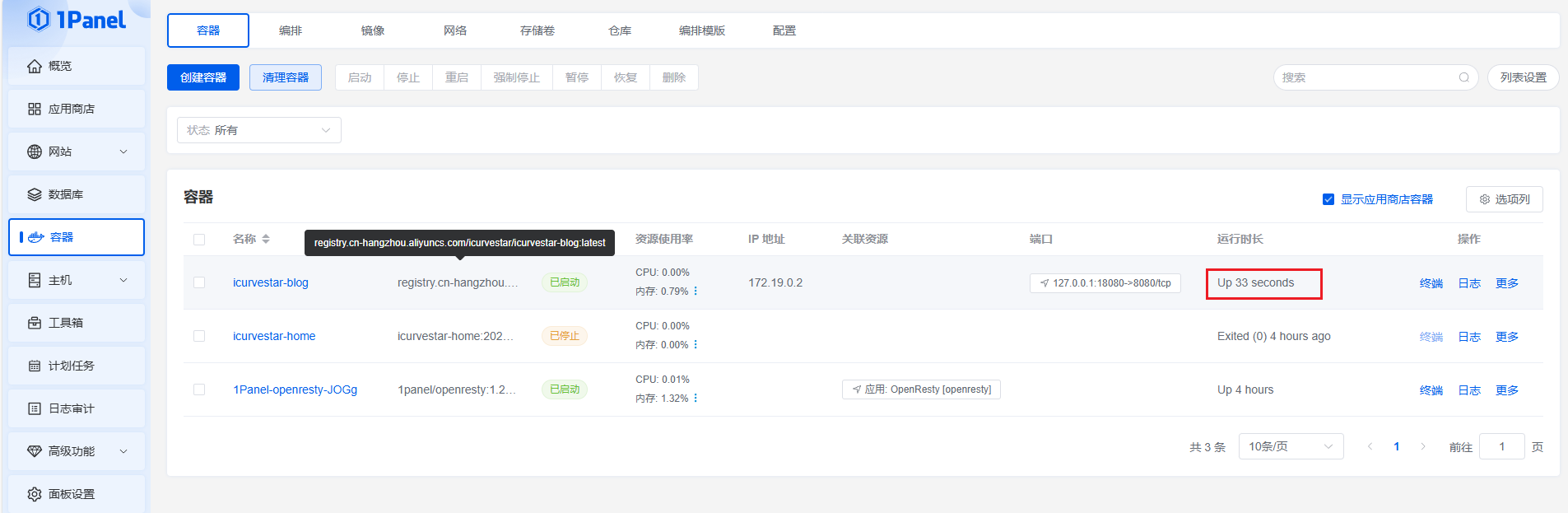Image resolution: width=1568 pixels, height=513 pixels.
Task: Toggle 显示应用商店容器 checkbox
Action: pos(1328,199)
